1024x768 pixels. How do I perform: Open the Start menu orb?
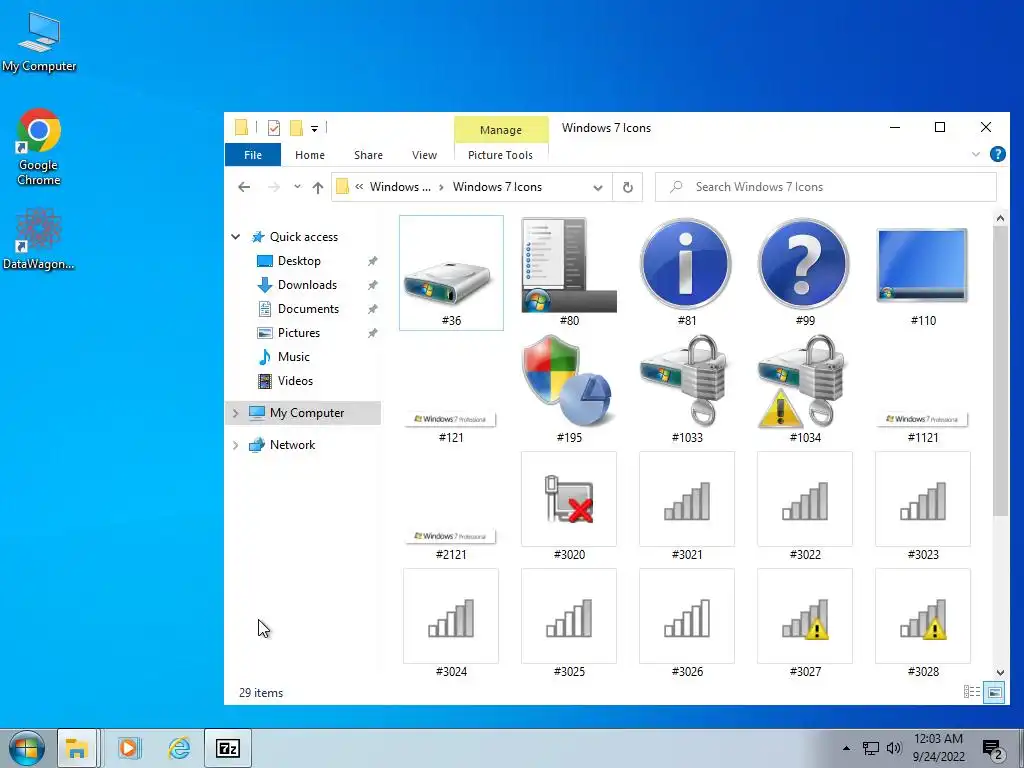(27, 748)
